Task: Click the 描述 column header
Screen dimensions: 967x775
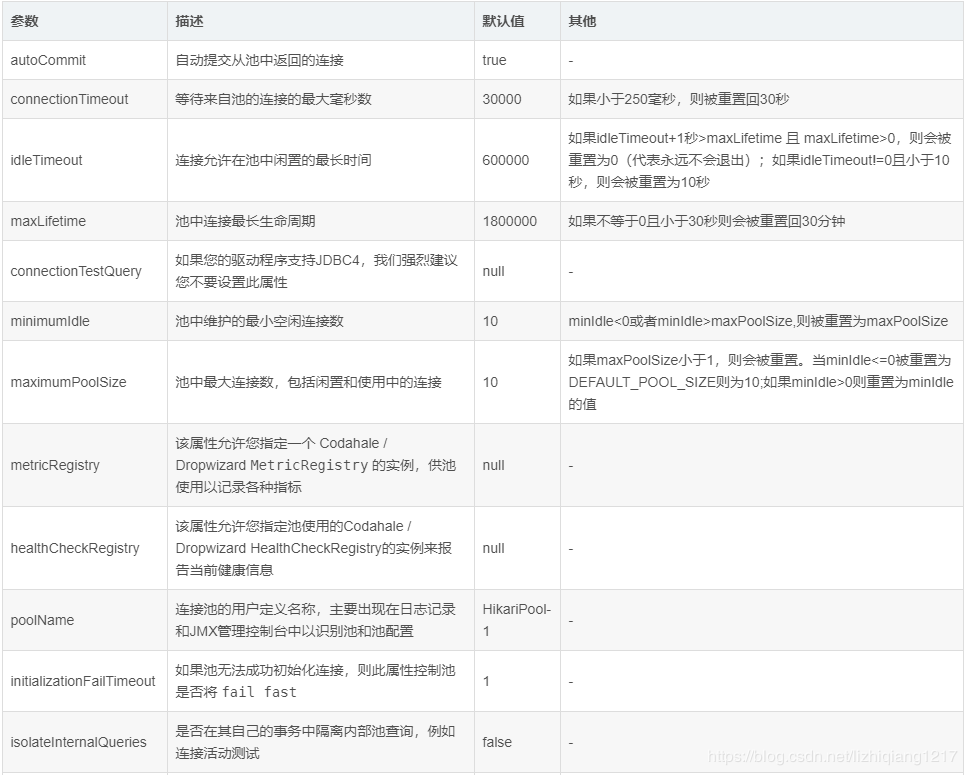Action: pyautogui.click(x=189, y=21)
